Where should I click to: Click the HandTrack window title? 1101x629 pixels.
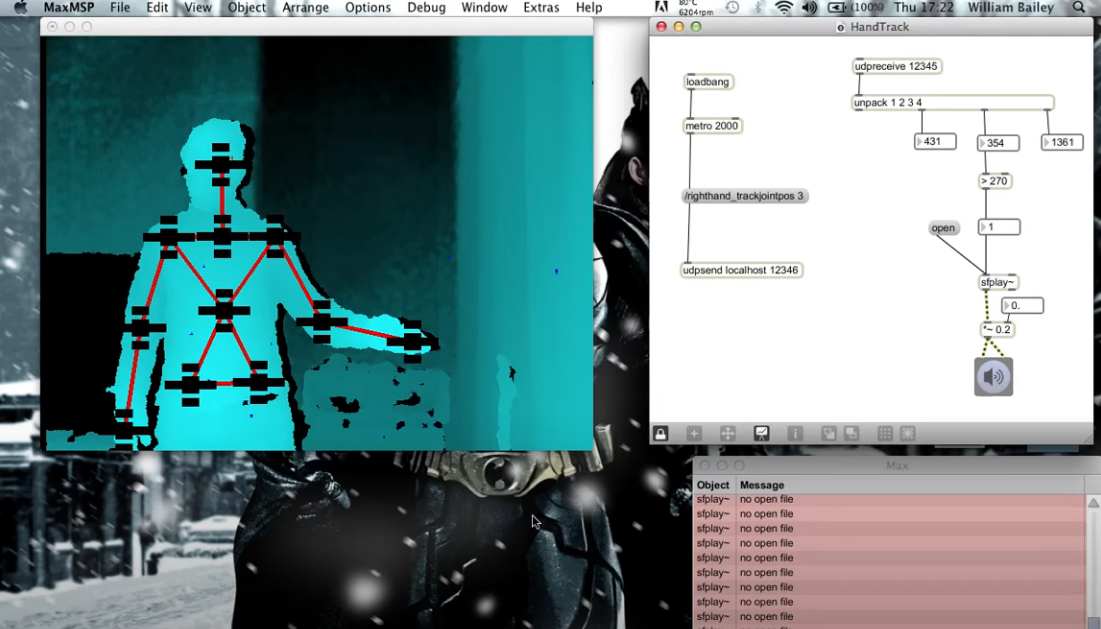tap(880, 27)
